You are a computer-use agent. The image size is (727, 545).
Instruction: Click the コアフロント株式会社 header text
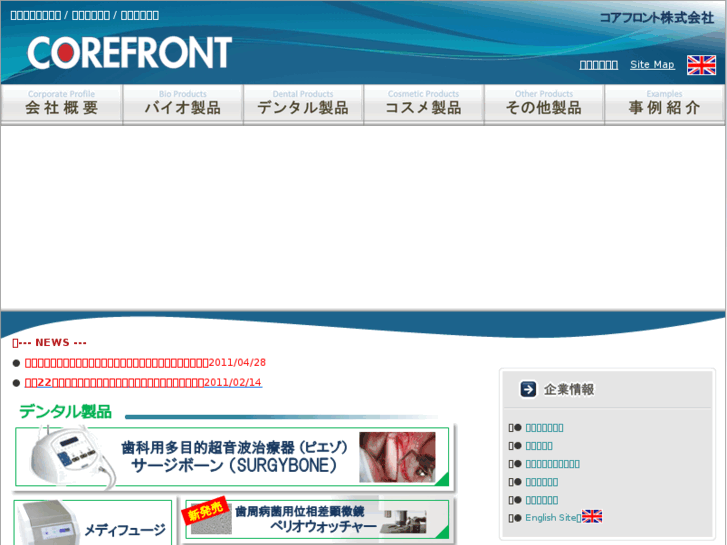(657, 18)
